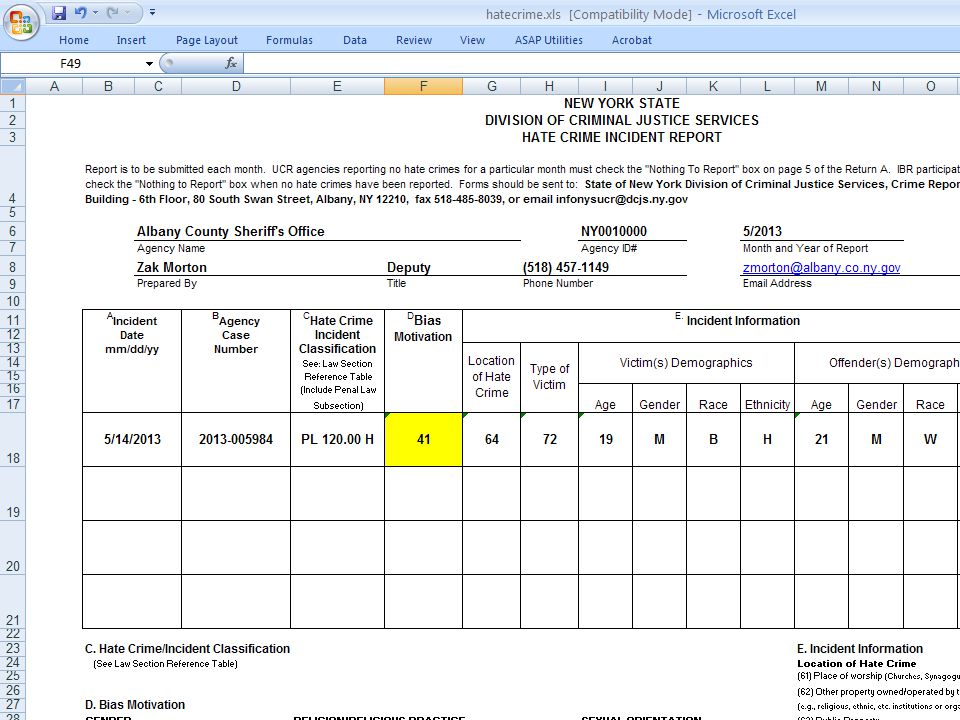Click the phone number (518) 457-1149
The width and height of the screenshot is (960, 720).
[566, 268]
